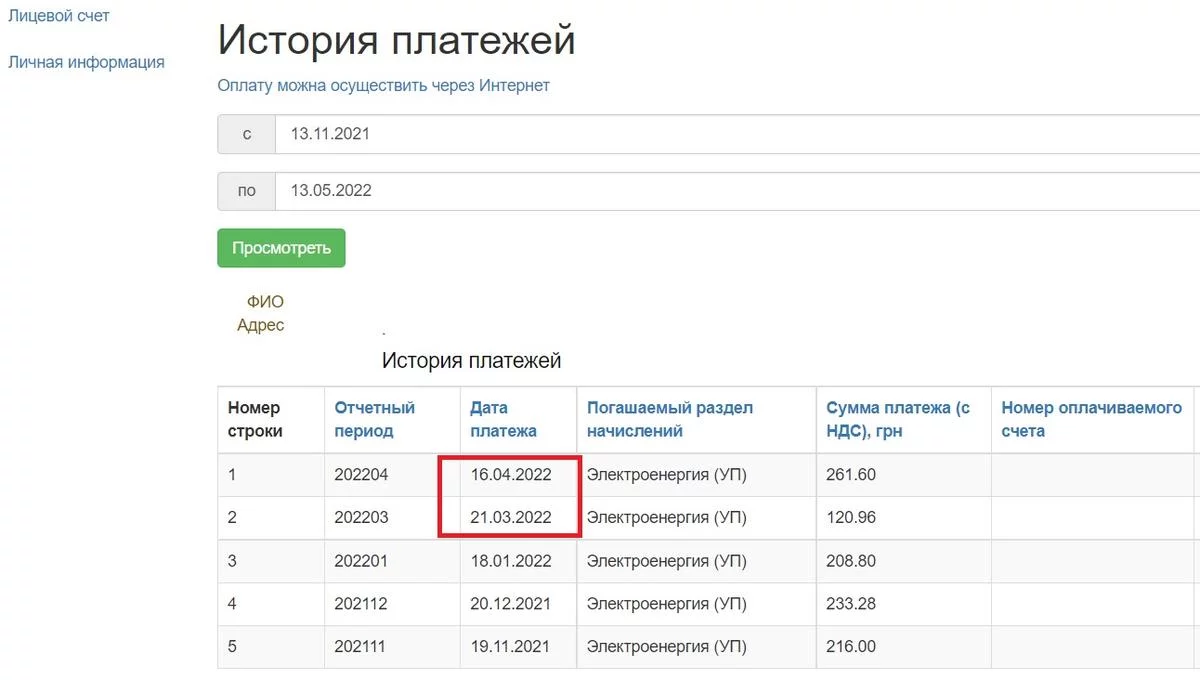Open the Лицевой счет sidebar link

coord(59,16)
